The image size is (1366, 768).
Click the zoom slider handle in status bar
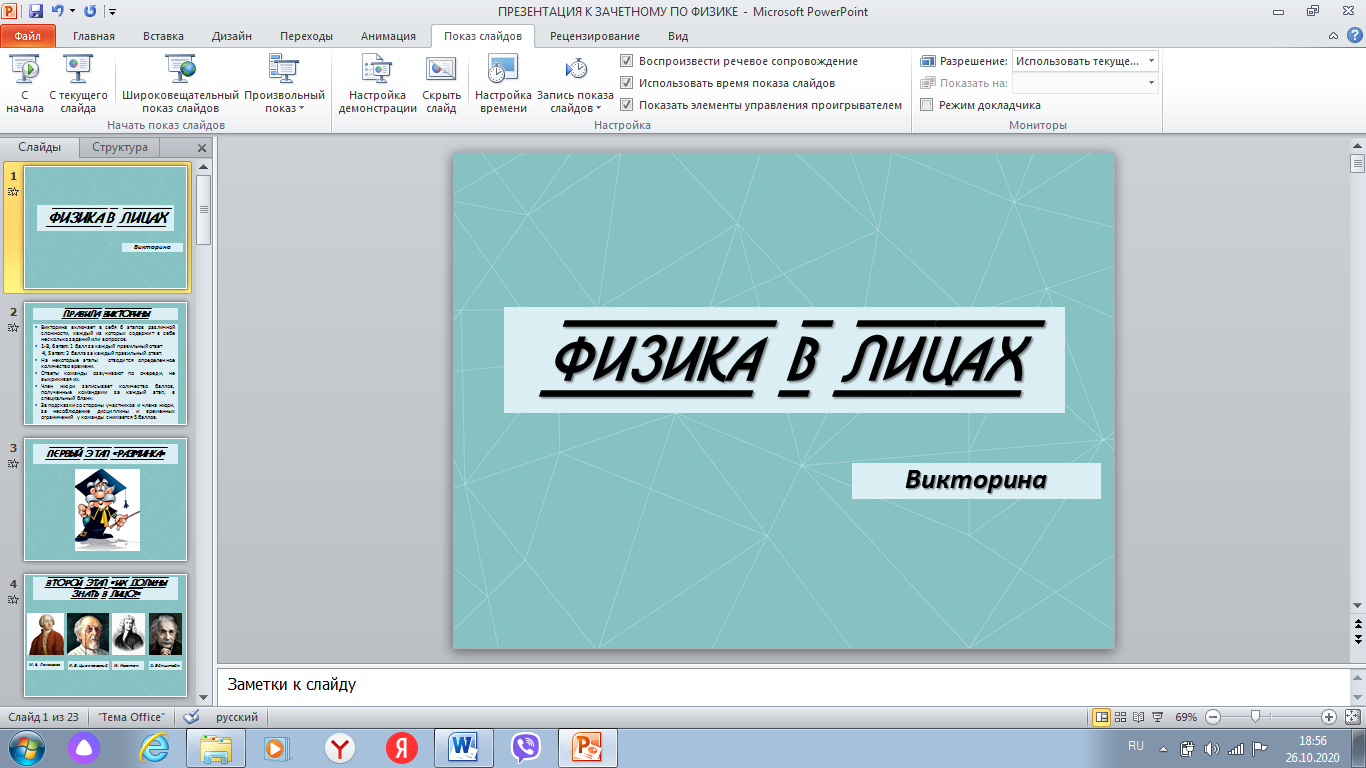click(1254, 717)
